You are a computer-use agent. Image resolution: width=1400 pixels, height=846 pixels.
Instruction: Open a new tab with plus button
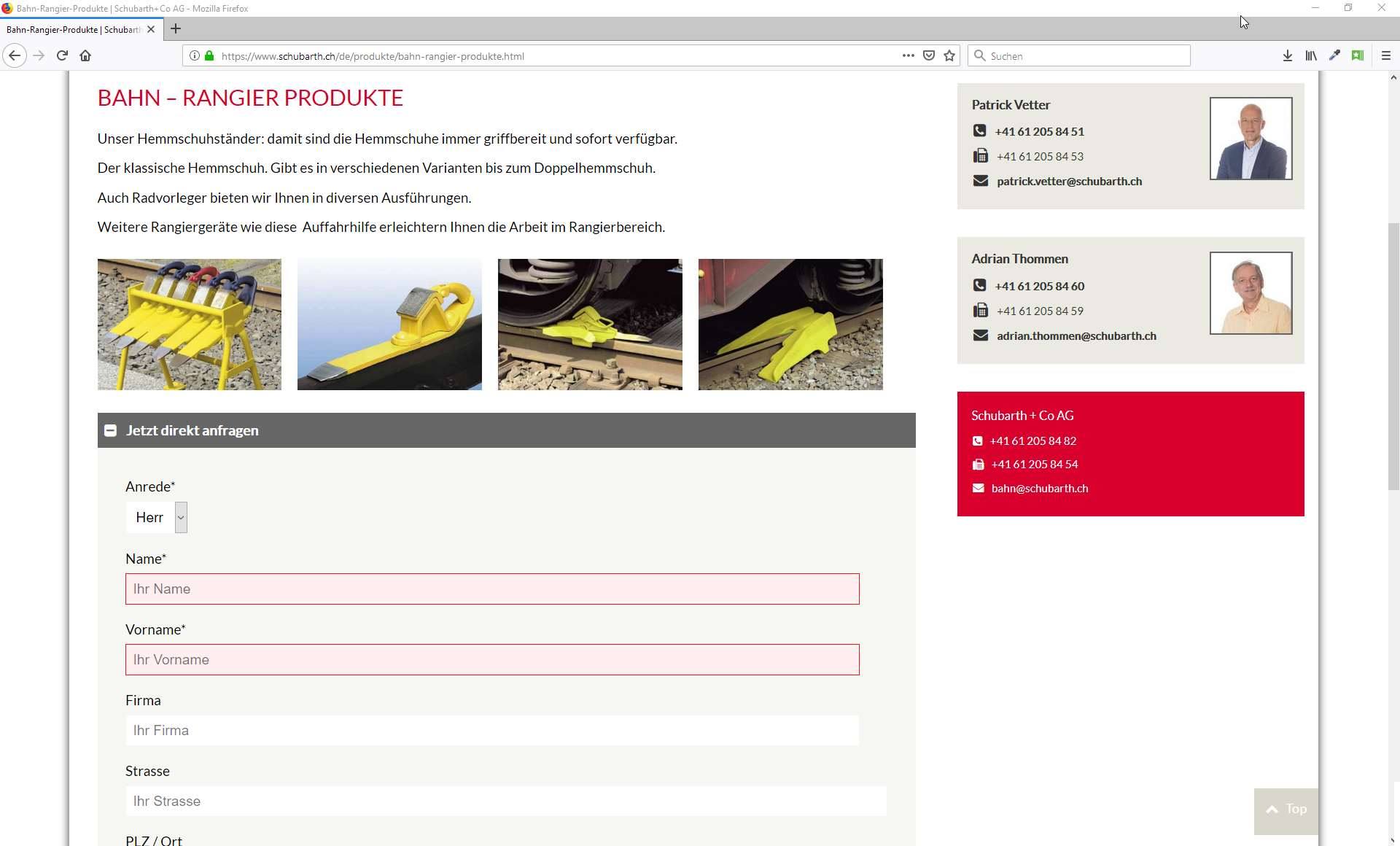tap(176, 29)
